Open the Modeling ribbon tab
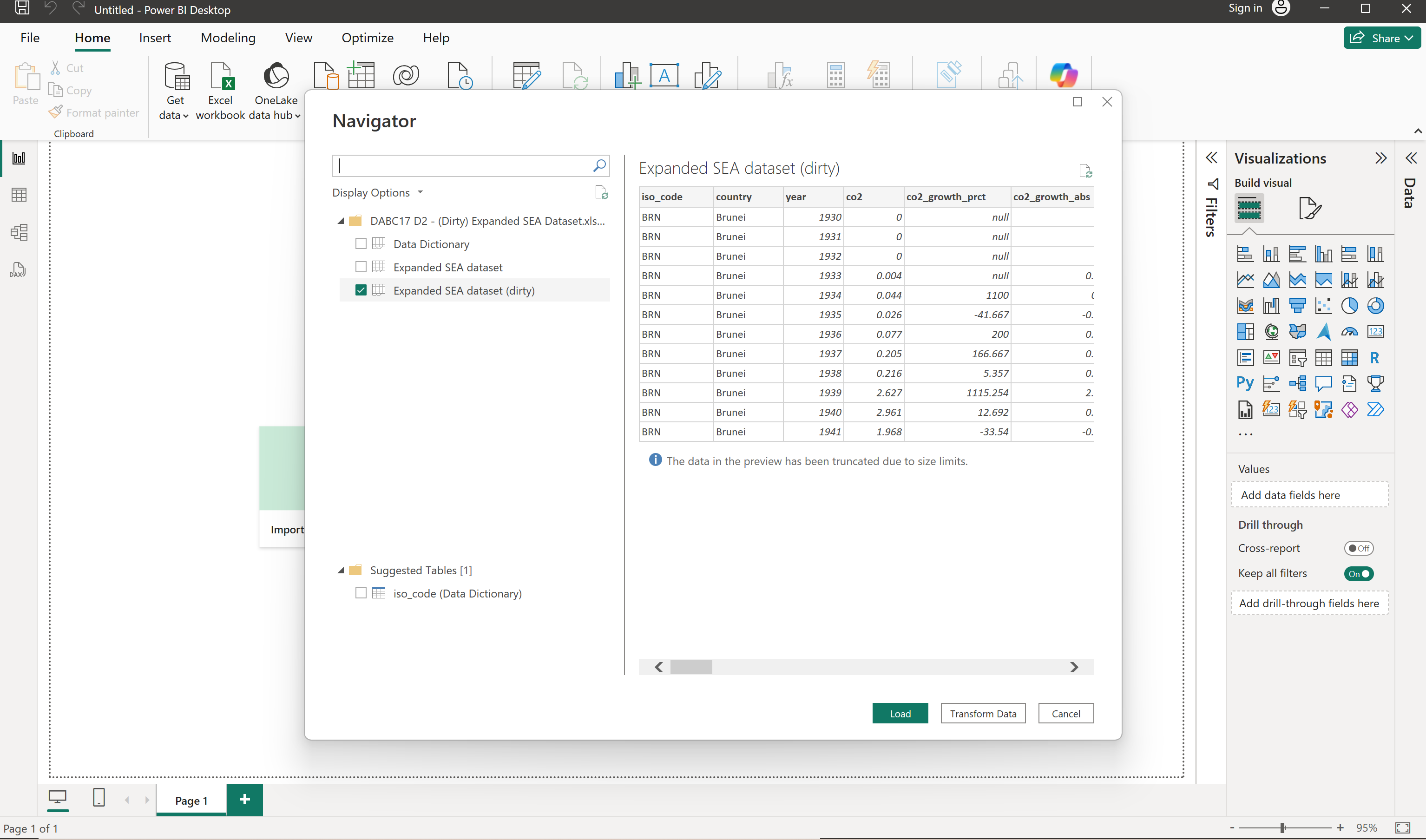The image size is (1426, 840). click(x=228, y=38)
